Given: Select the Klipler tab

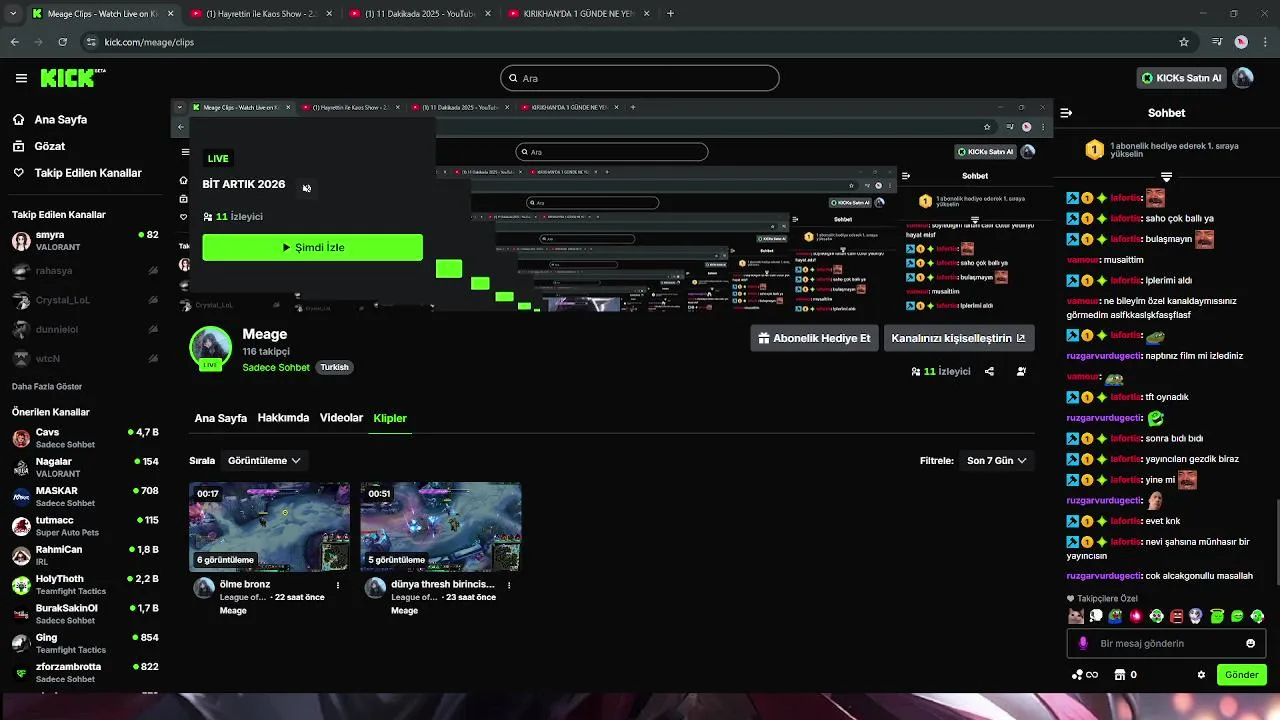Looking at the screenshot, I should tap(390, 418).
